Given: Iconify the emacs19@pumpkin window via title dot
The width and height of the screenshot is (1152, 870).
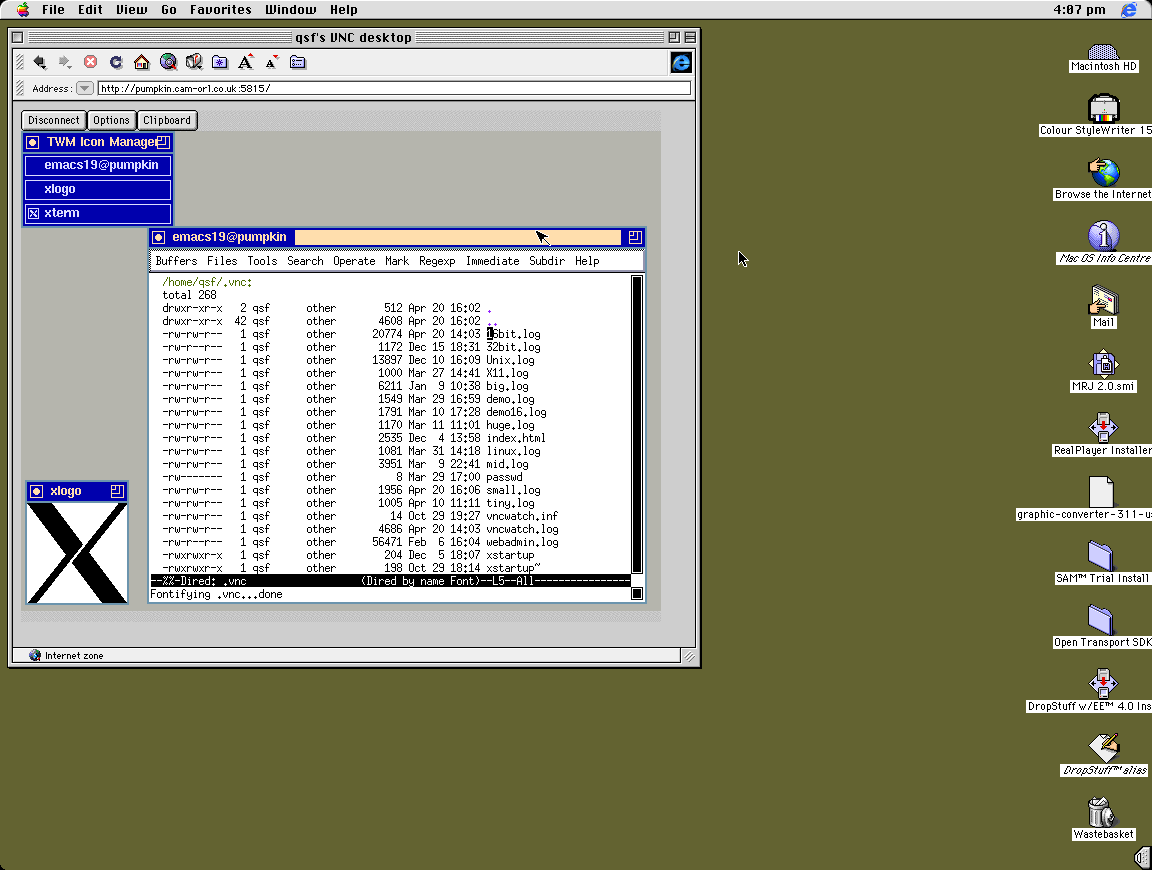Looking at the screenshot, I should (x=159, y=237).
